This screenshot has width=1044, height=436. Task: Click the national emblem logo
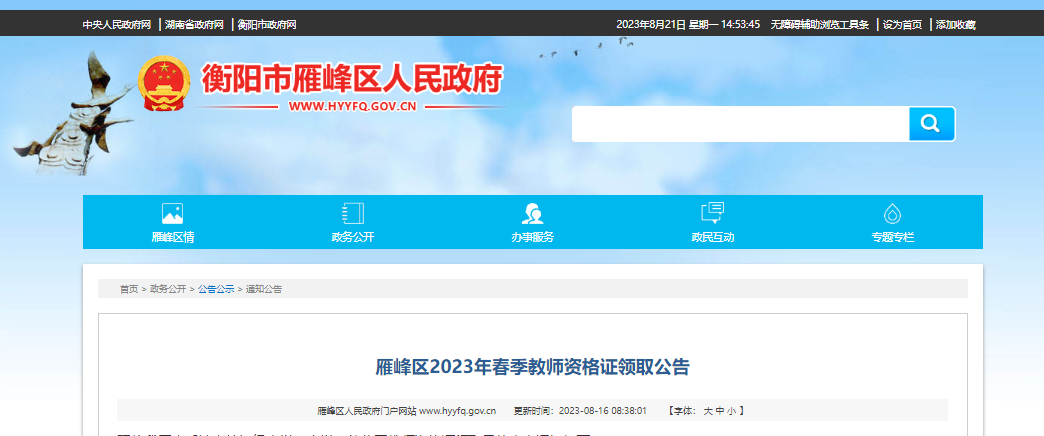pos(162,84)
